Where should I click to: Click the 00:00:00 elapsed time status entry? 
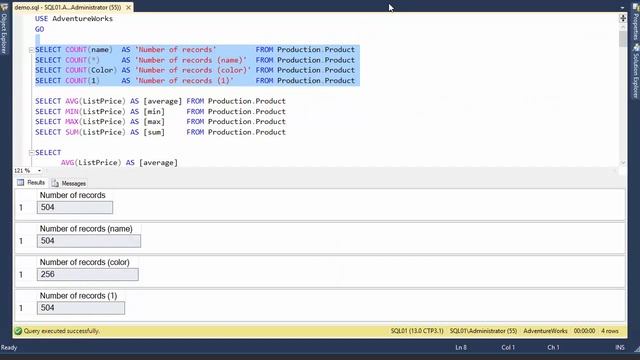[584, 331]
